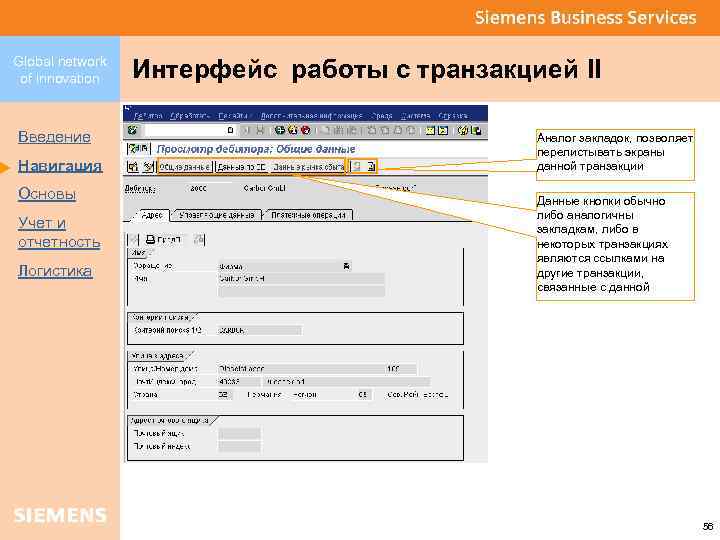Click the Display/Change toggle icon
Screen dimensions: 720x540
coord(148,167)
